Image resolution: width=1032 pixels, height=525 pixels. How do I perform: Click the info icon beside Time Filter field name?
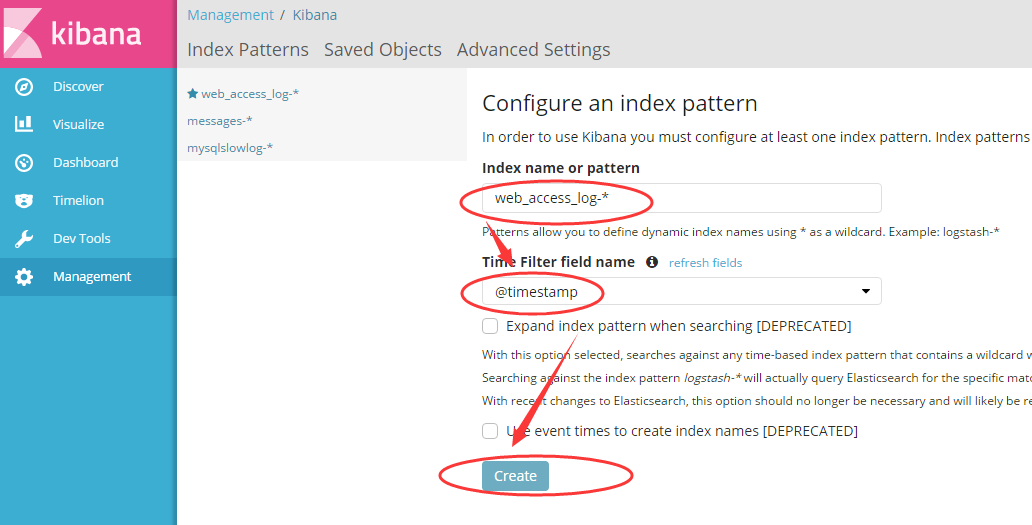tap(652, 262)
